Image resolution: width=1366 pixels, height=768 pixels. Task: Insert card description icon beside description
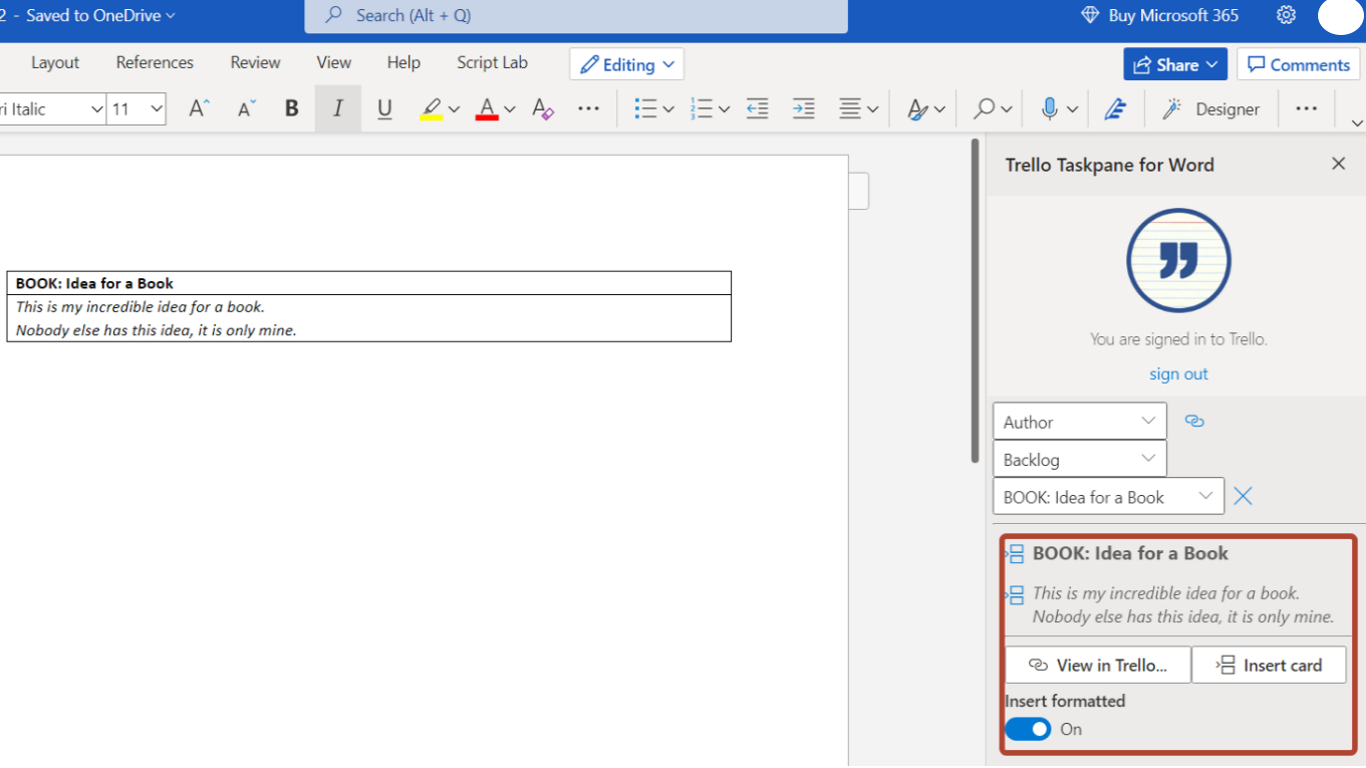(1015, 595)
